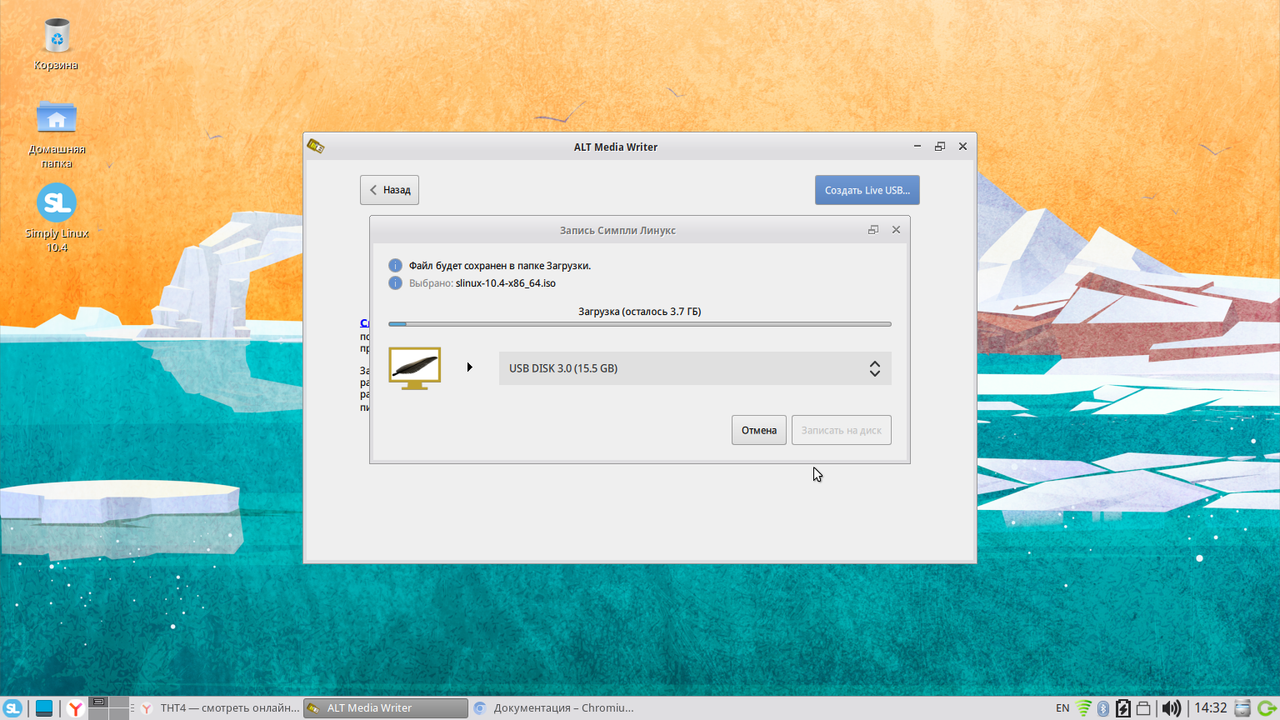
Task: Click info icon beside Выбрано line
Action: pyautogui.click(x=396, y=283)
